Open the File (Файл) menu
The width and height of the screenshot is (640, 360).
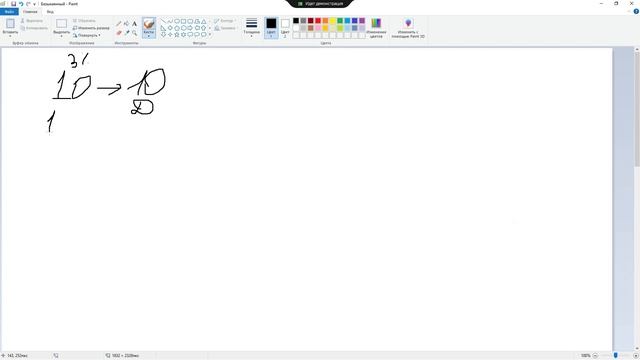coord(9,11)
